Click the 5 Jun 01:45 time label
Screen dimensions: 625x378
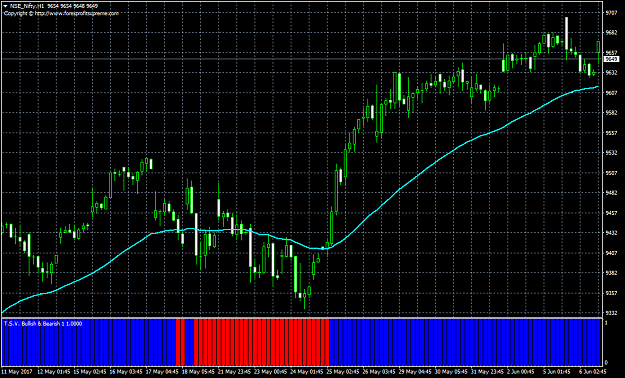pyautogui.click(x=557, y=372)
